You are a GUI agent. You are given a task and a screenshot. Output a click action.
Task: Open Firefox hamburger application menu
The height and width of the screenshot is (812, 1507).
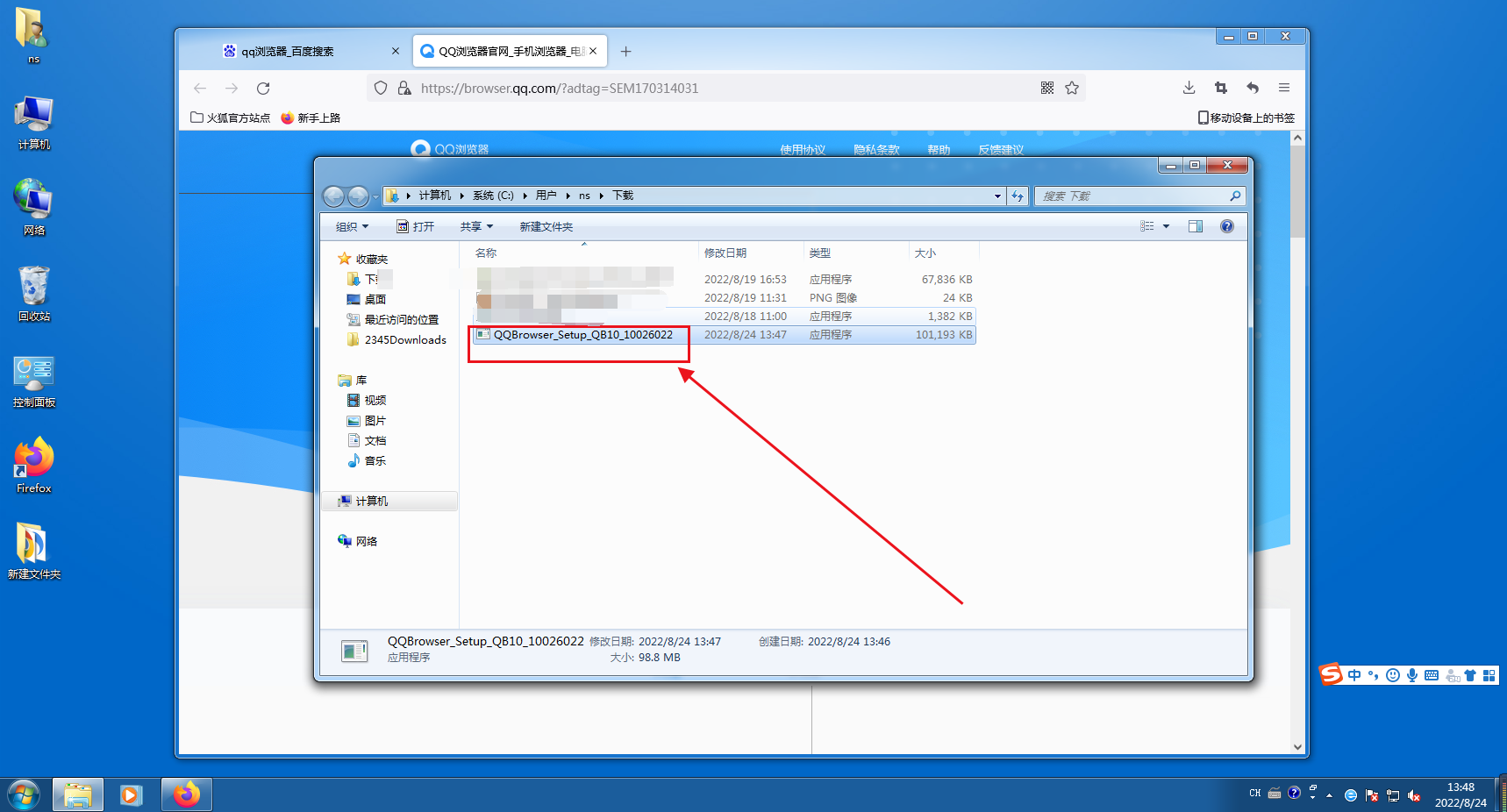click(x=1284, y=88)
